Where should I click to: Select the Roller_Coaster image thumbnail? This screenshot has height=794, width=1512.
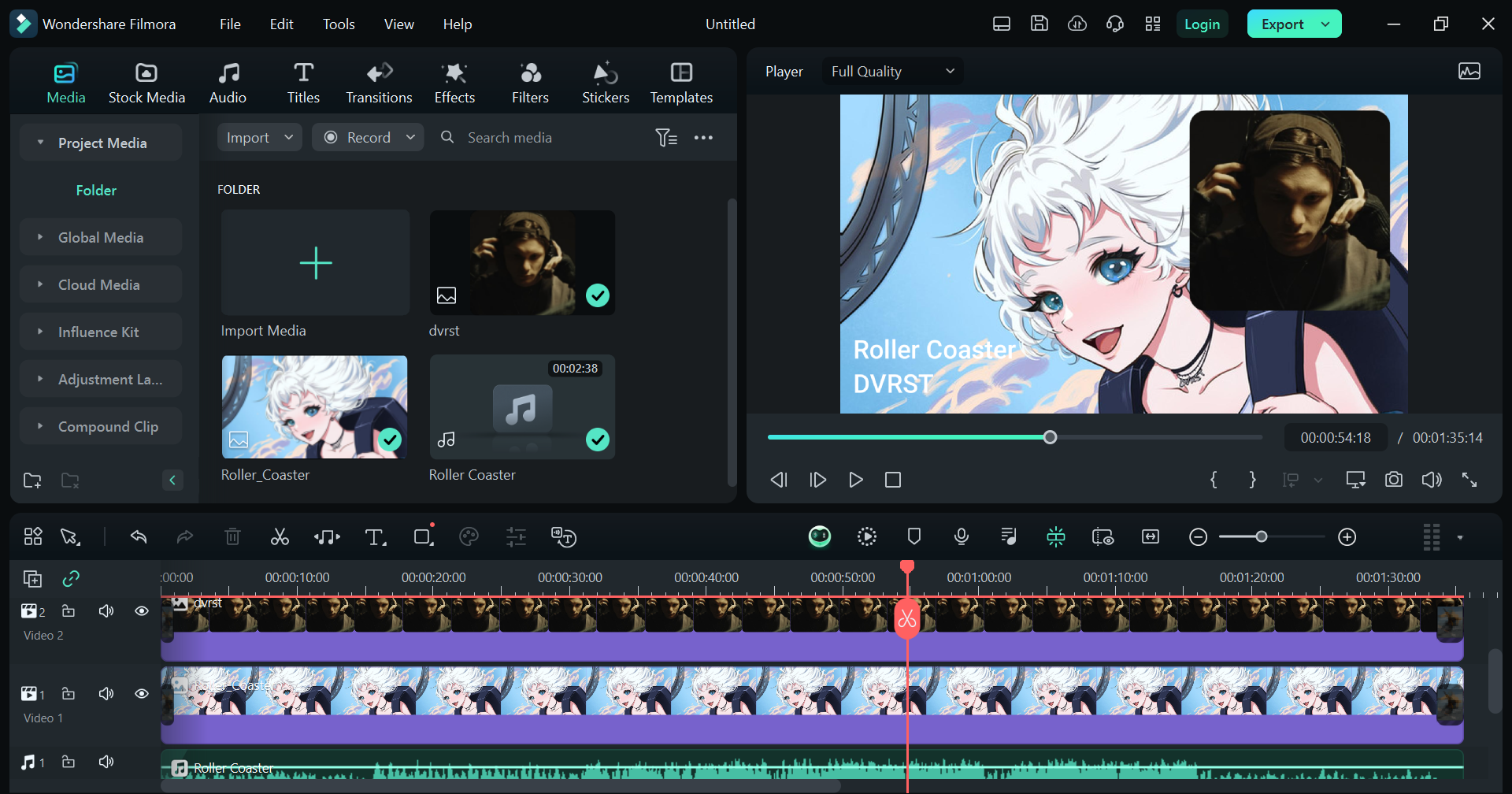314,407
